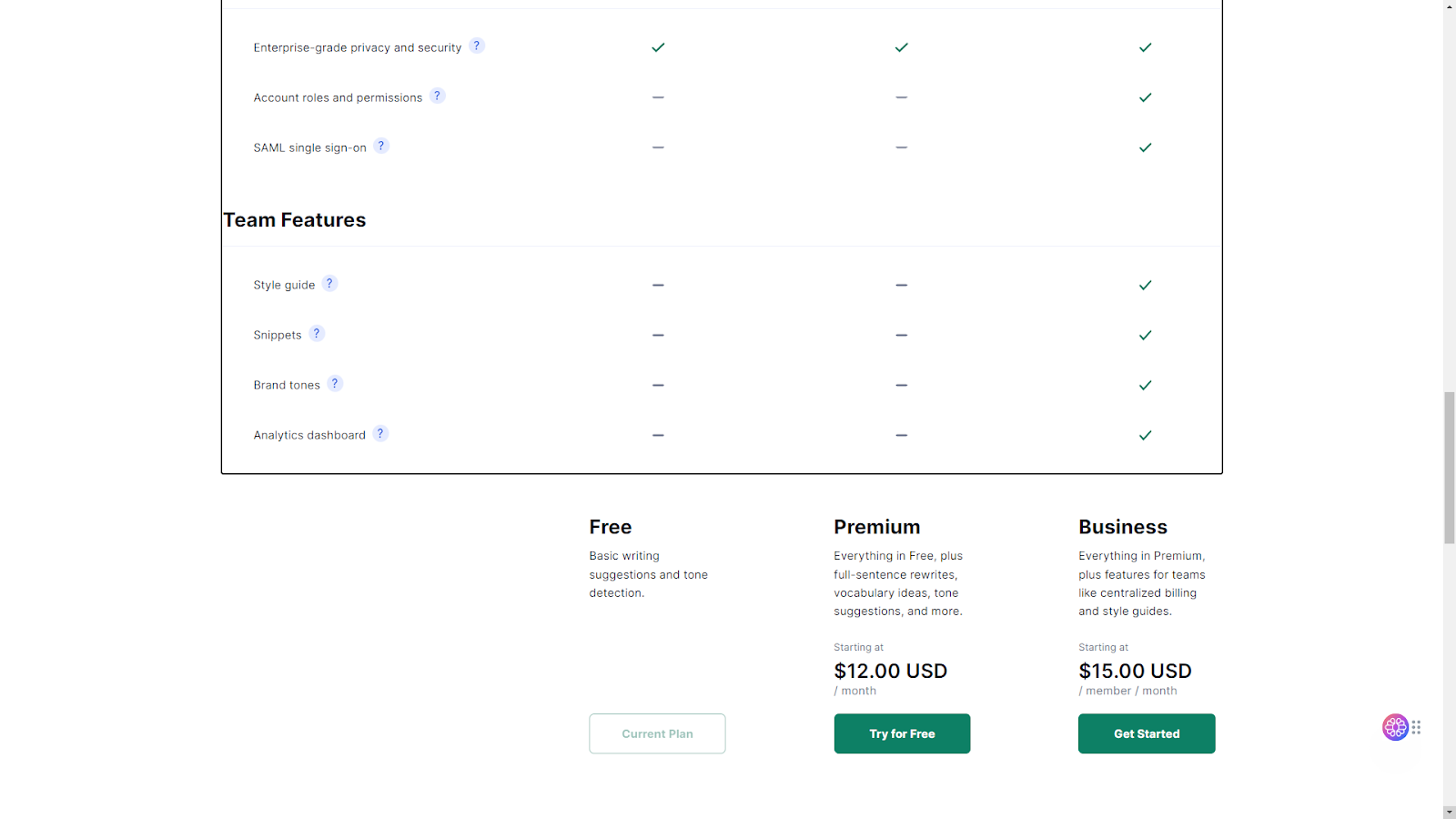1456x819 pixels.
Task: Click the scroll up arrow of the scrollbar
Action: coord(1449,6)
